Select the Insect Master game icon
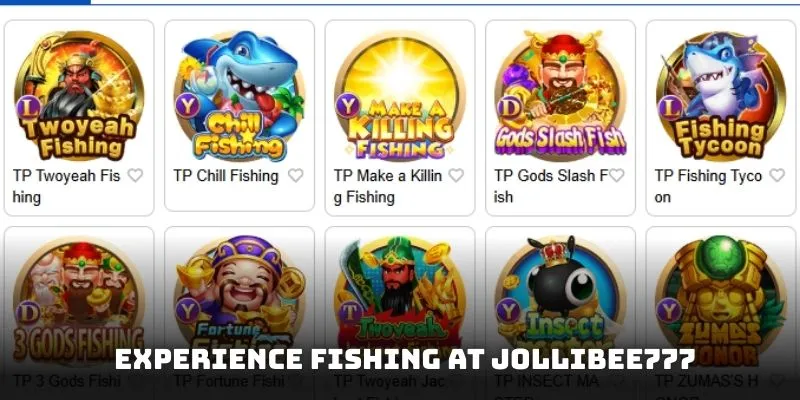The image size is (800, 400). tap(560, 301)
